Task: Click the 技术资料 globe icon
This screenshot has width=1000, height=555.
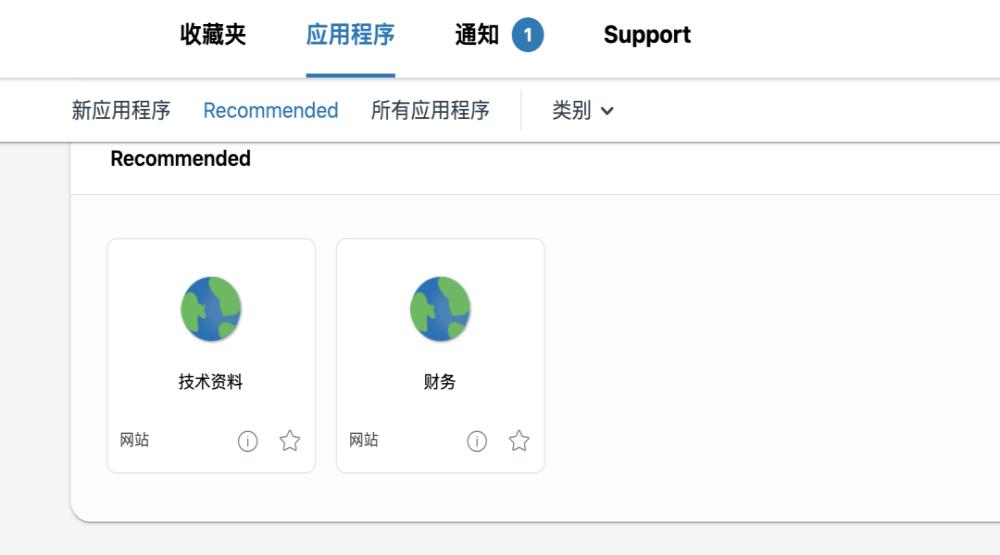Action: (x=211, y=309)
